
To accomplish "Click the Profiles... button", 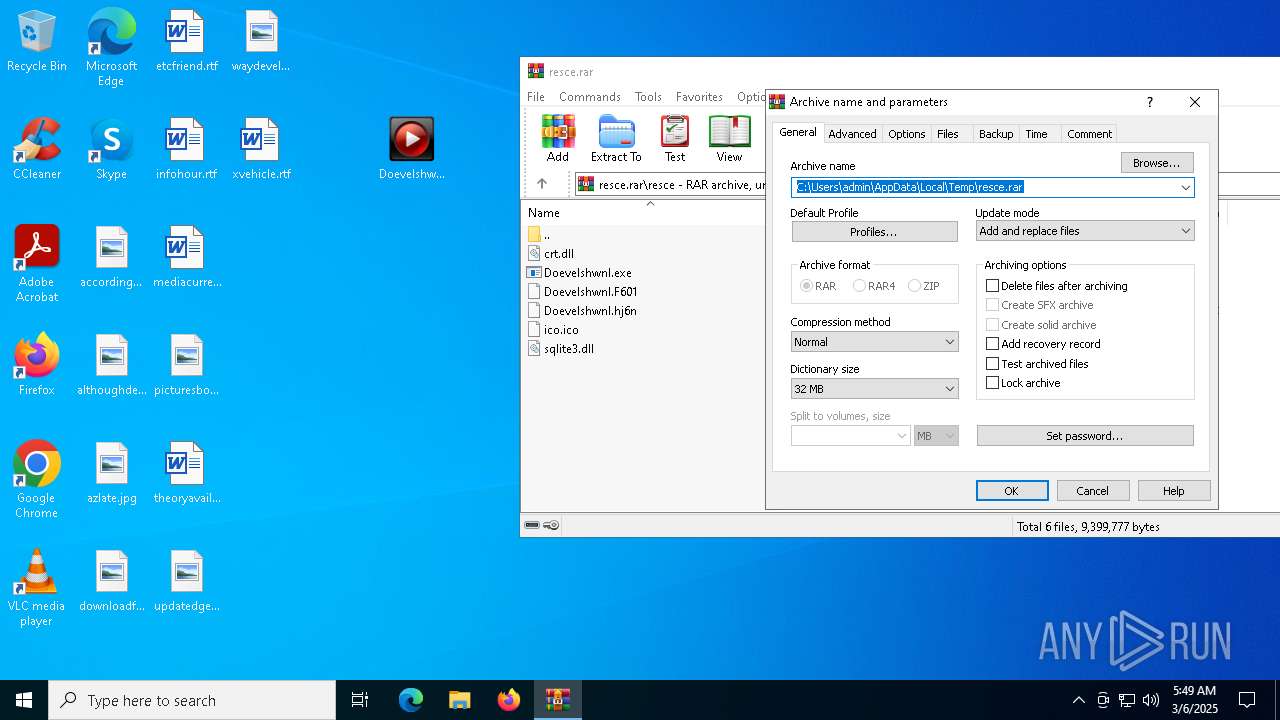I will pos(874,232).
